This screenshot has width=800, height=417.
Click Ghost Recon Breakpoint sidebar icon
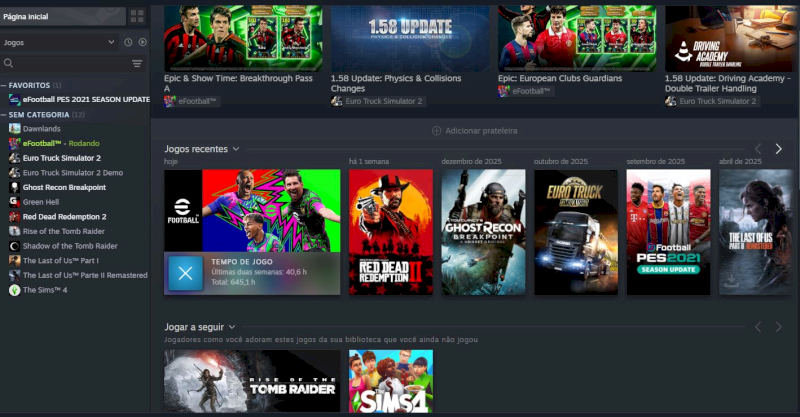[14, 187]
